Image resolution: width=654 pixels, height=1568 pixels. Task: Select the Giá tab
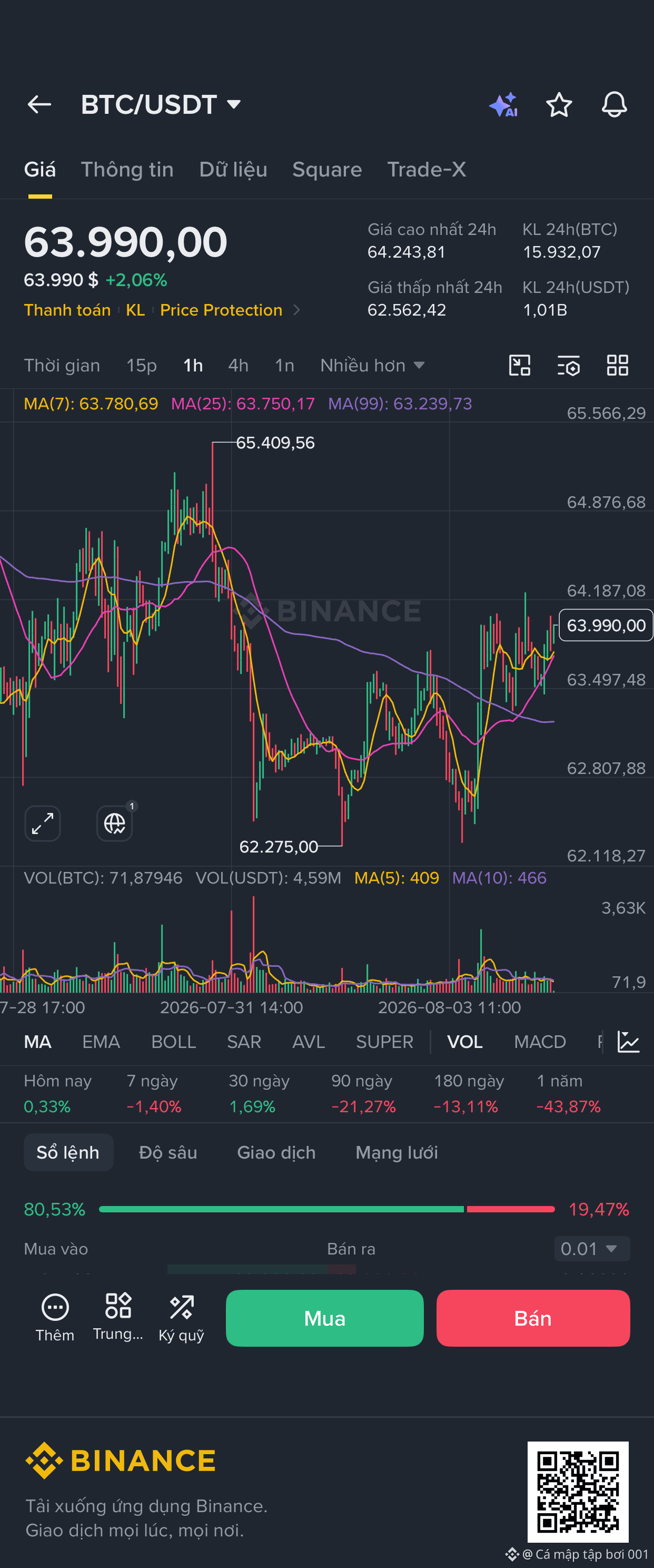[x=40, y=169]
